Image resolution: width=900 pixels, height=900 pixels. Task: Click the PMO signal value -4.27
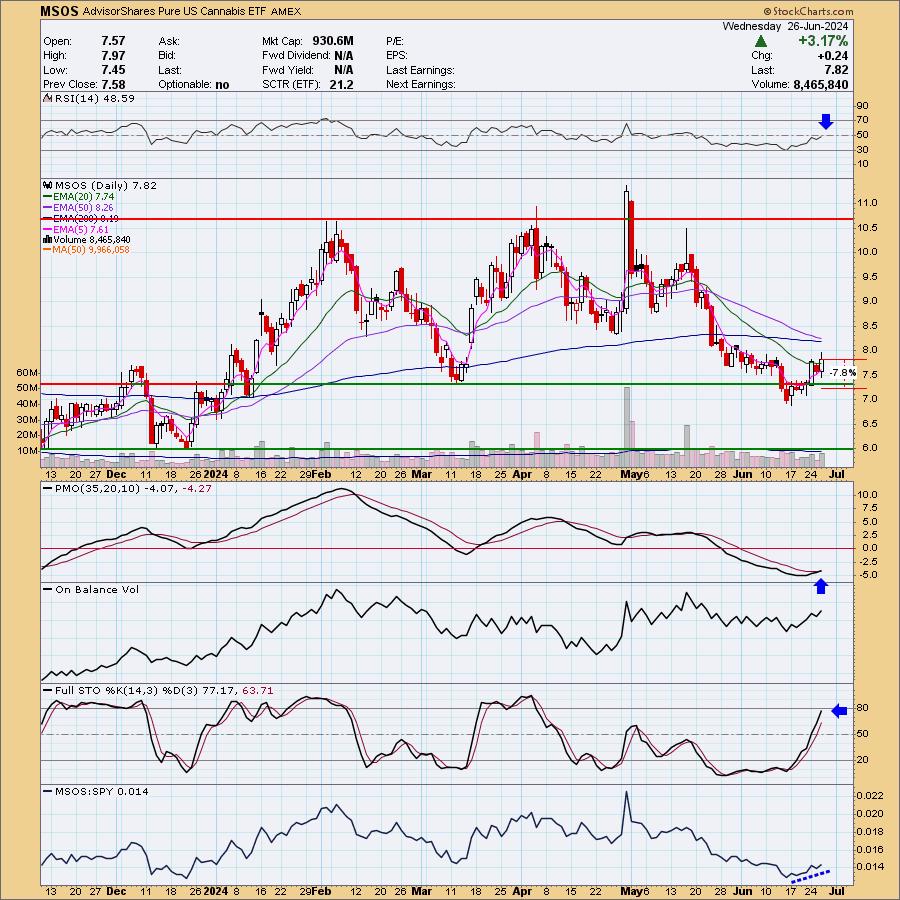tap(196, 488)
